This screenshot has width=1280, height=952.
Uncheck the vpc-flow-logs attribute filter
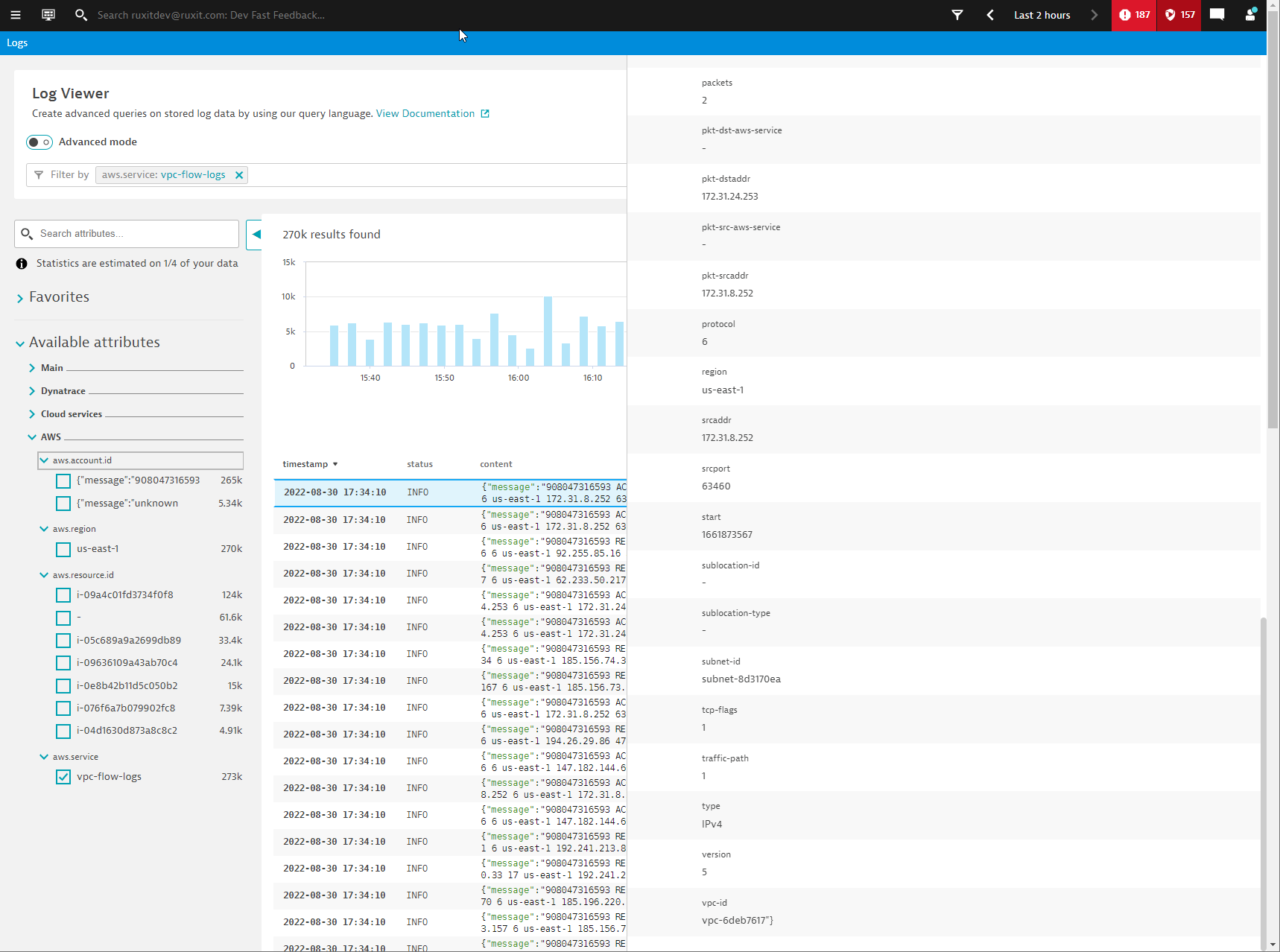(63, 777)
